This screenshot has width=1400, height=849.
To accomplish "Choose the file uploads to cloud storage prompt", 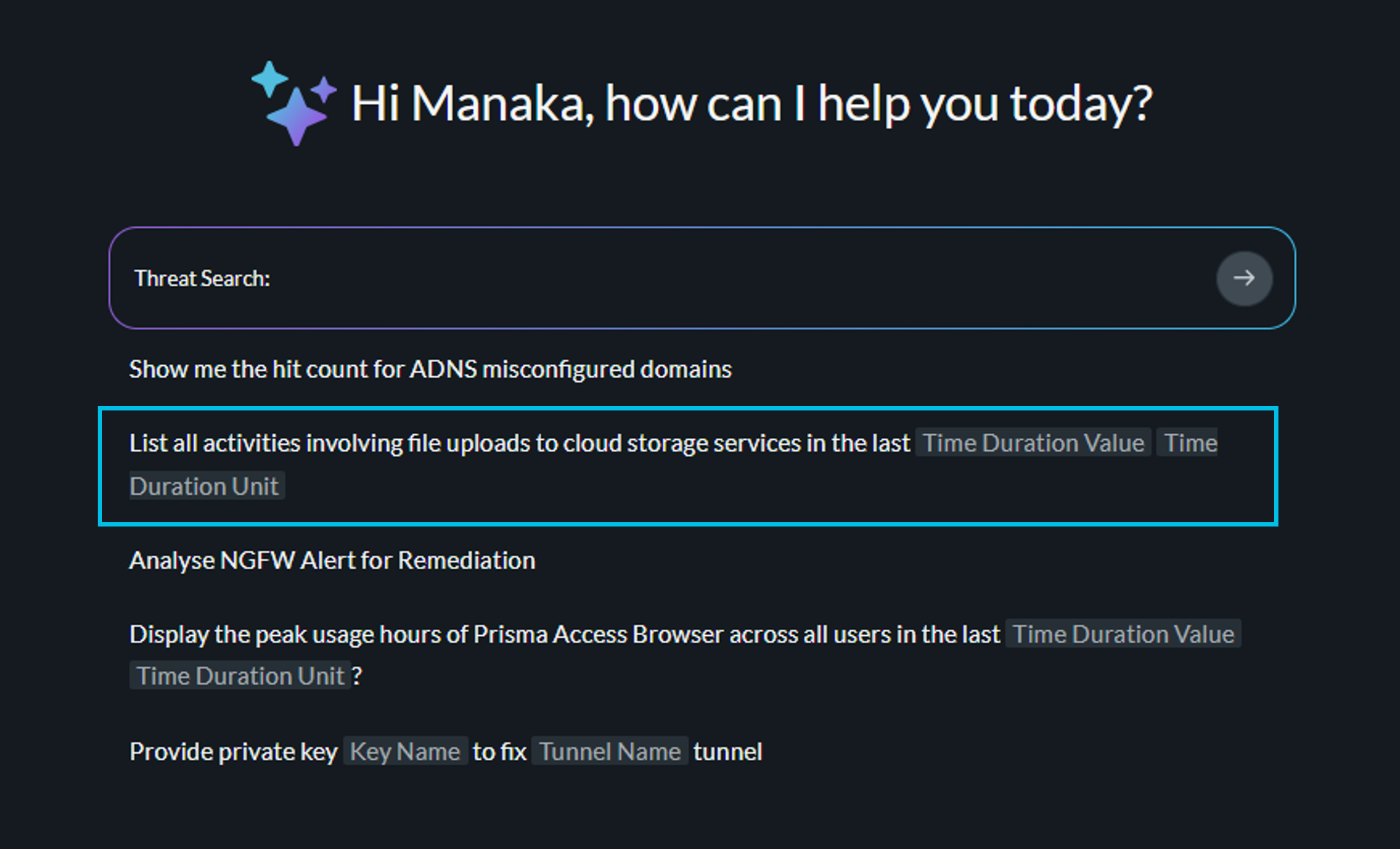I will point(688,465).
